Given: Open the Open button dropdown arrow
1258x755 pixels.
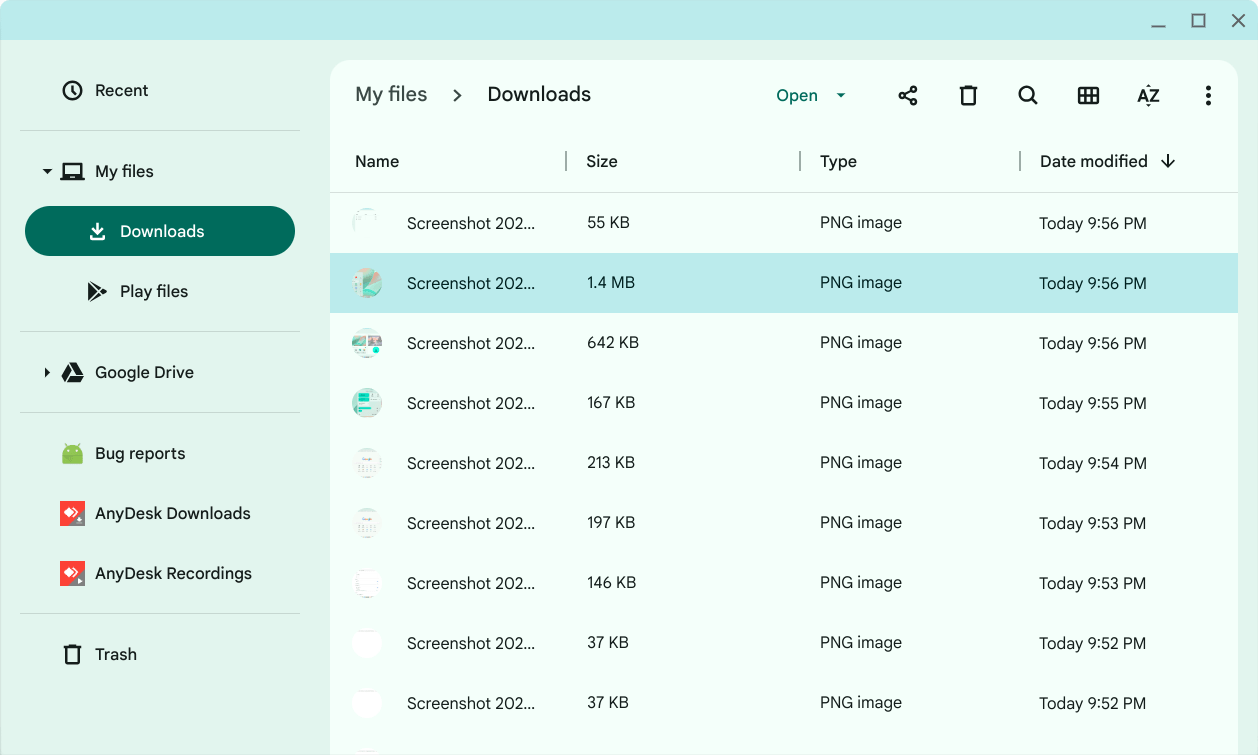Looking at the screenshot, I should [x=840, y=95].
